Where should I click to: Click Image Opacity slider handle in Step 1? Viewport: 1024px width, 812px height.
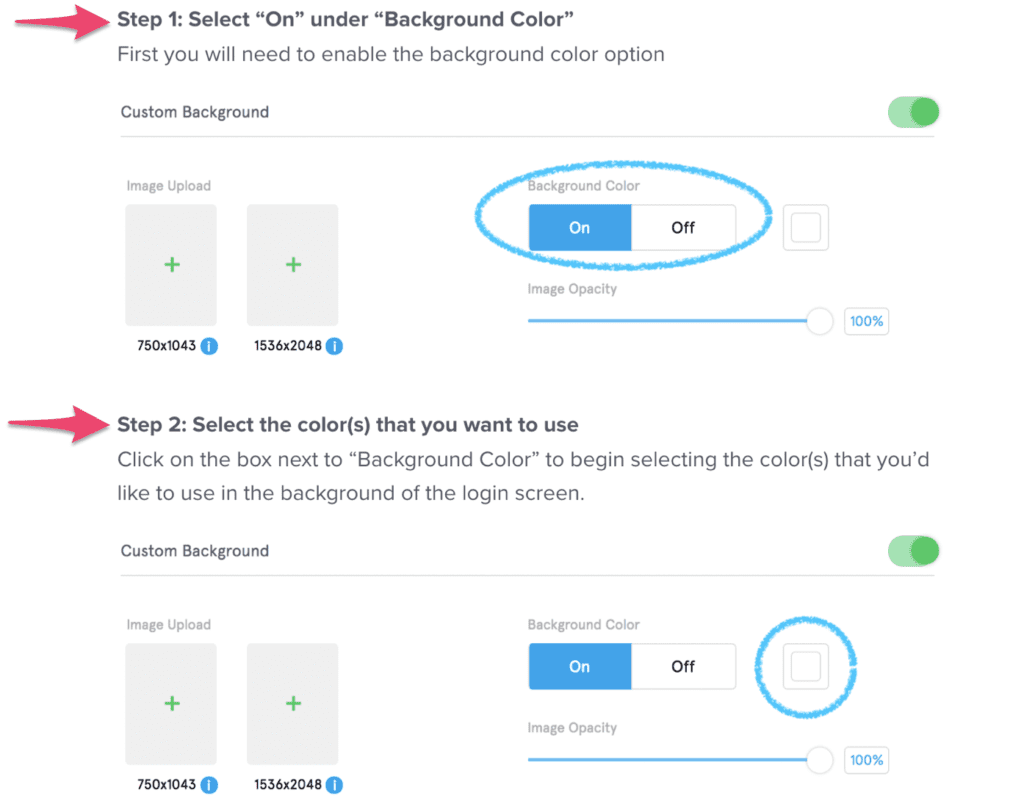point(820,321)
